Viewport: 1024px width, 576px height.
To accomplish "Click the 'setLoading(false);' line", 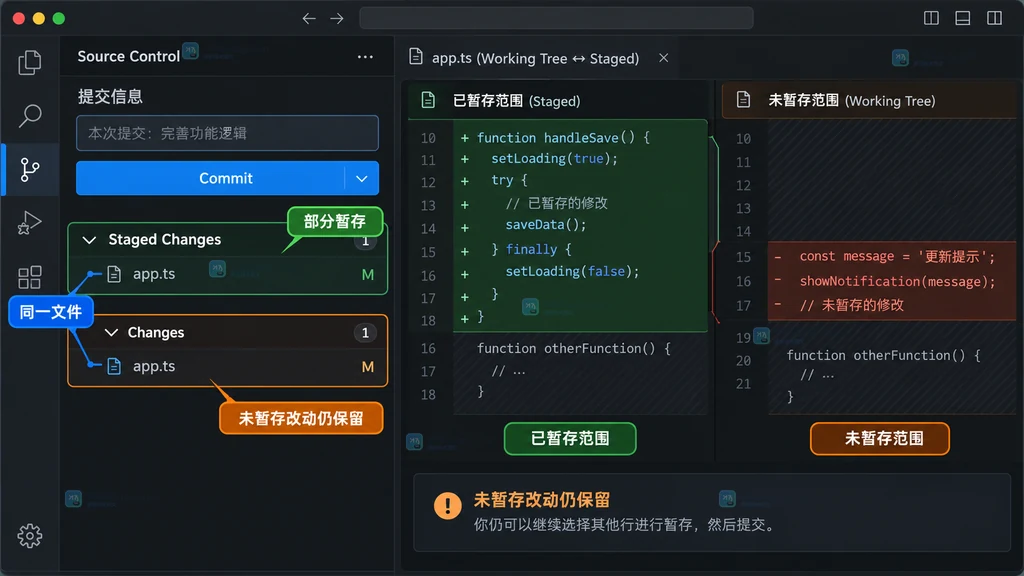I will (572, 271).
